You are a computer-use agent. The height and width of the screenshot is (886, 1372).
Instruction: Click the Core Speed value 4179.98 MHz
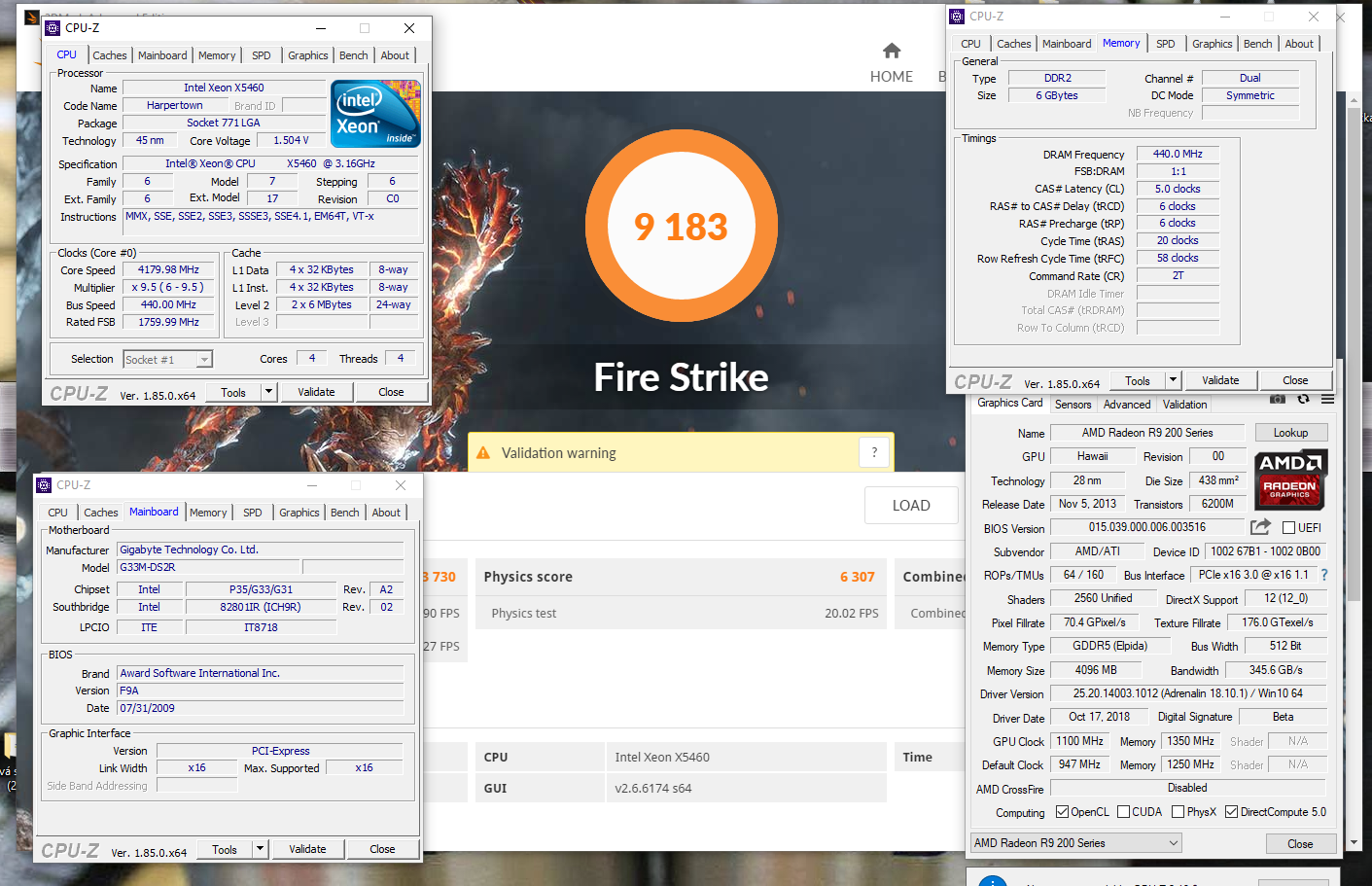tap(168, 269)
